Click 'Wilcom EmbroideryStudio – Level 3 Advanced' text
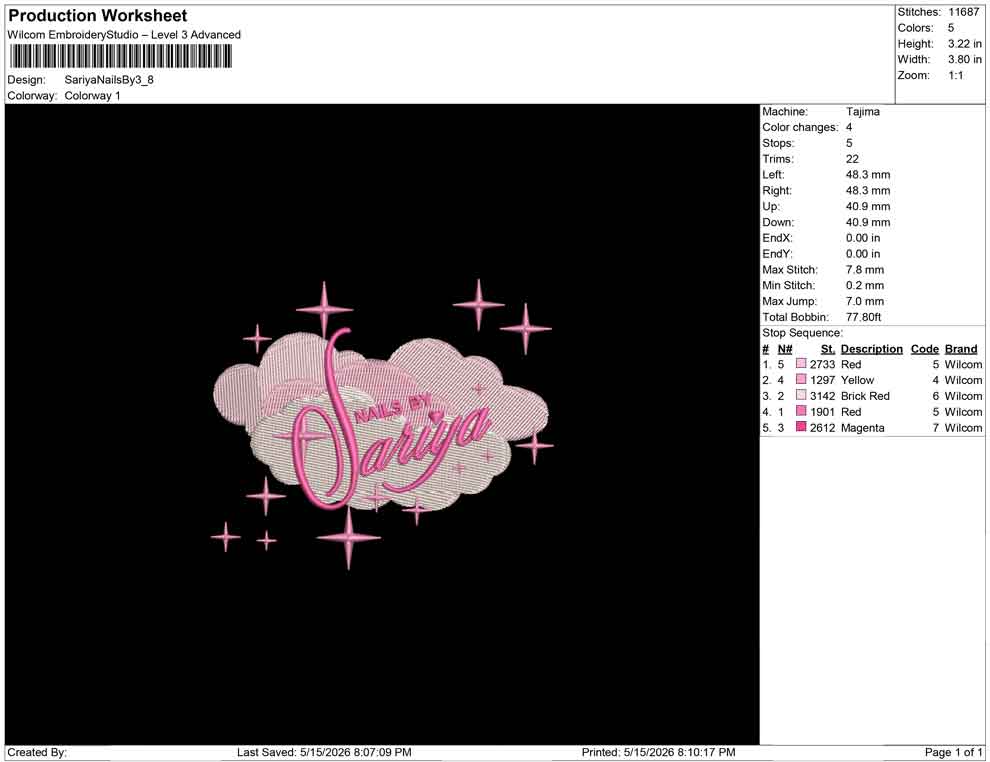This screenshot has width=990, height=762. (124, 35)
